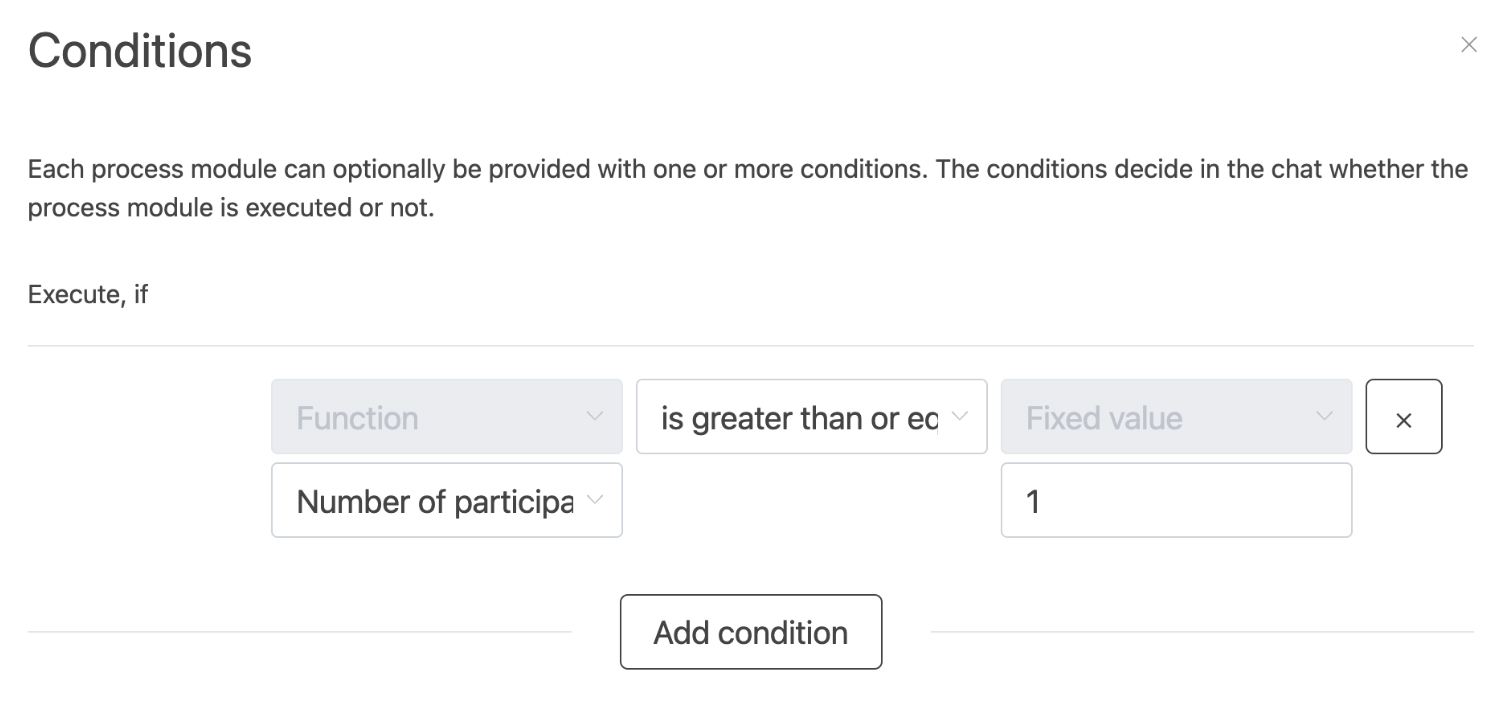Expand the Number of participants selector
This screenshot has height=702, width=1510.
click(446, 500)
